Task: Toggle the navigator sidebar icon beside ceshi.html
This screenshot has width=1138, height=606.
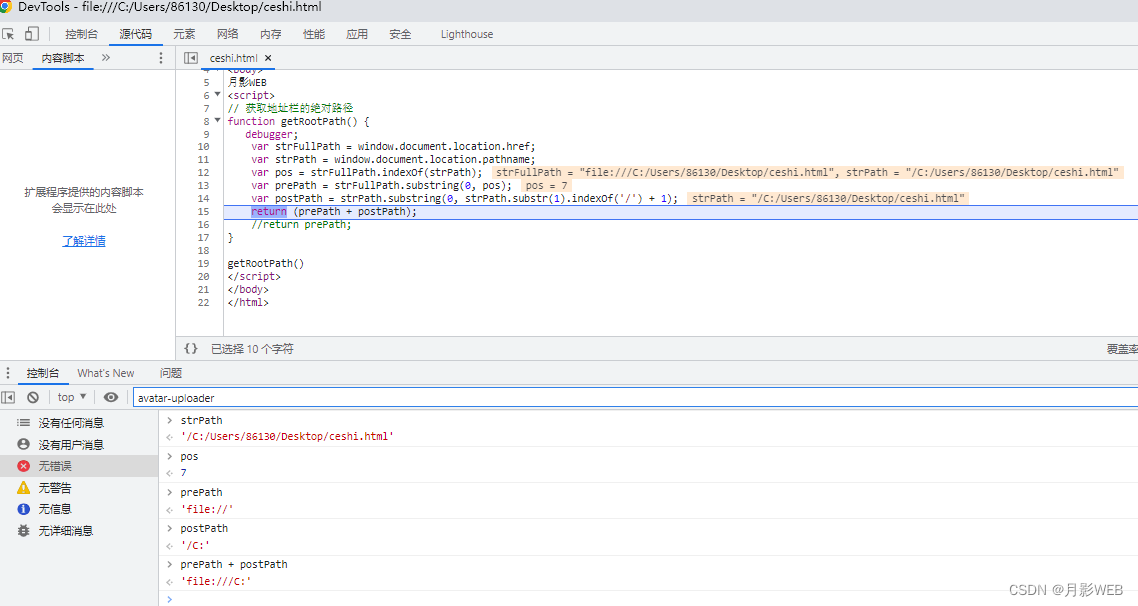Action: (x=191, y=58)
